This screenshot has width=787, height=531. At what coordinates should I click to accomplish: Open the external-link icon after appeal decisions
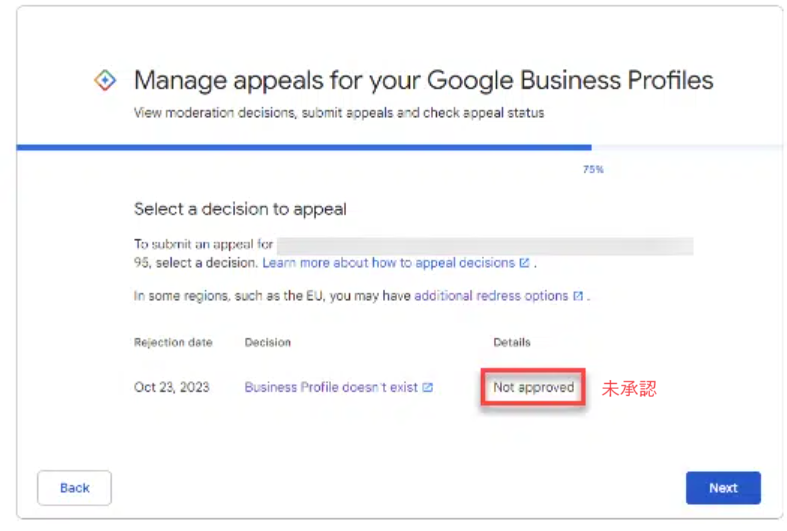pos(524,263)
